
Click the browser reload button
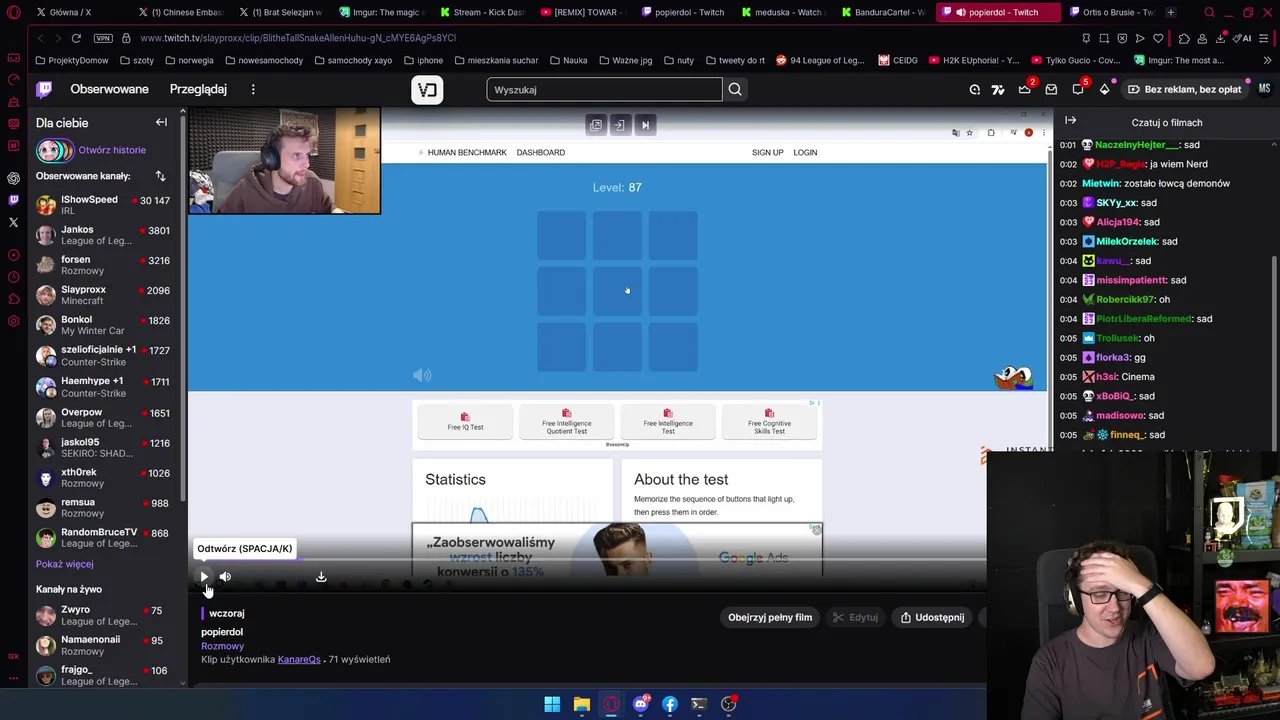pyautogui.click(x=76, y=38)
